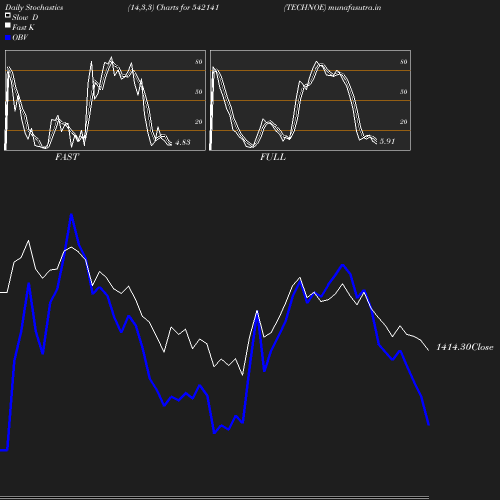Click the 20 axis label in FULL chart
Image resolution: width=500 pixels, height=500 pixels.
pos(404,122)
